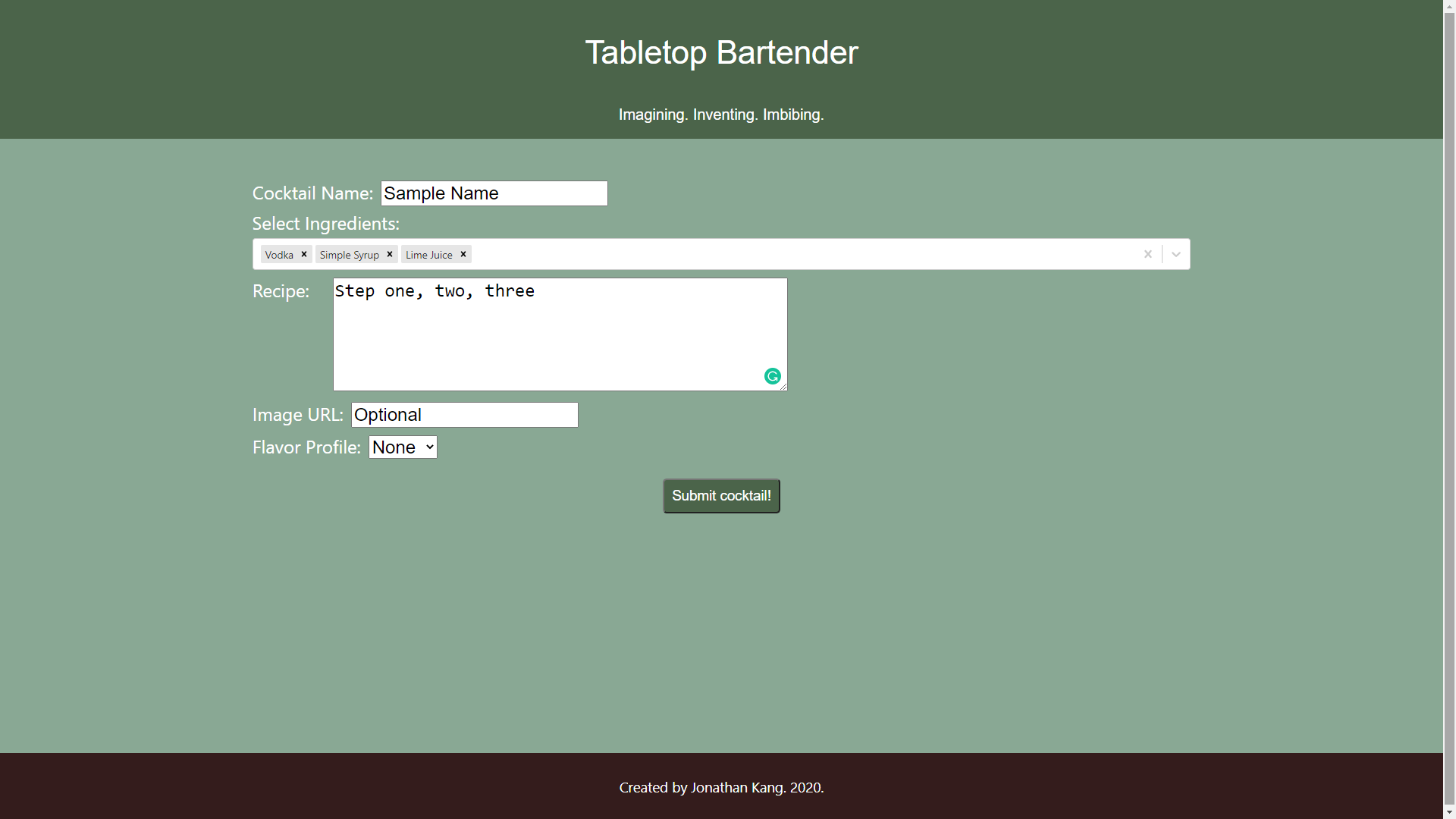Select the Vodka ingredient chip label

pos(278,254)
